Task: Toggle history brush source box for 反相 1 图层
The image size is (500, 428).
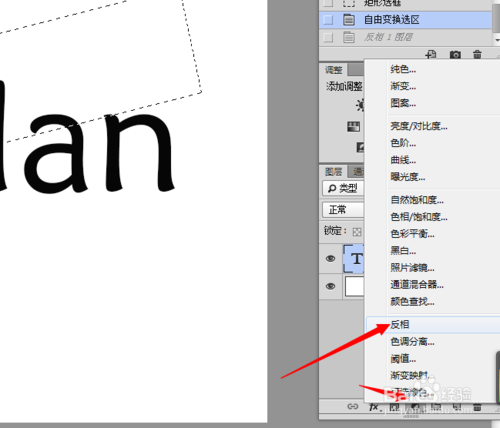Action: coord(328,37)
